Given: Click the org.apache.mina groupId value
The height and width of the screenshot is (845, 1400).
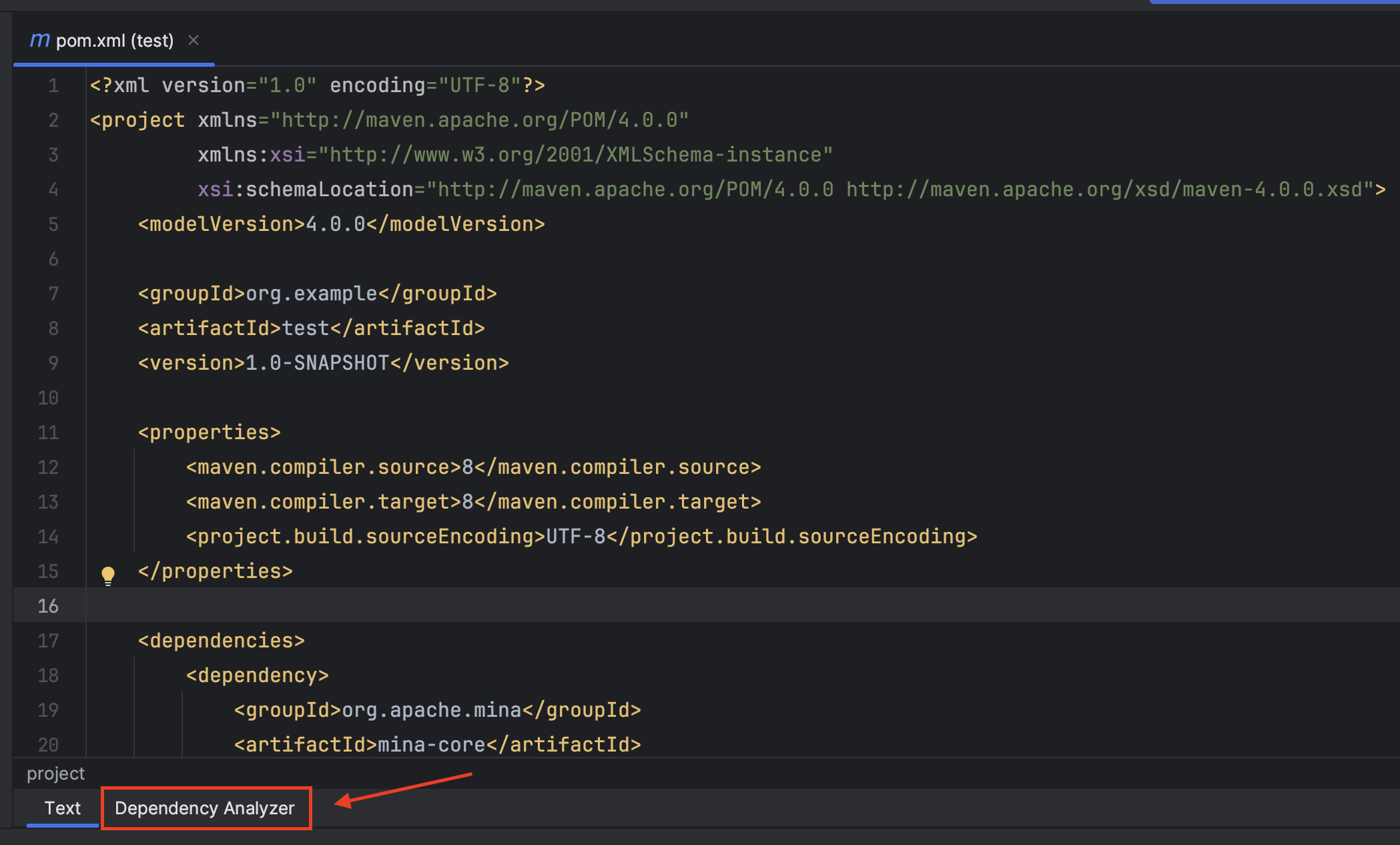Looking at the screenshot, I should tap(431, 710).
